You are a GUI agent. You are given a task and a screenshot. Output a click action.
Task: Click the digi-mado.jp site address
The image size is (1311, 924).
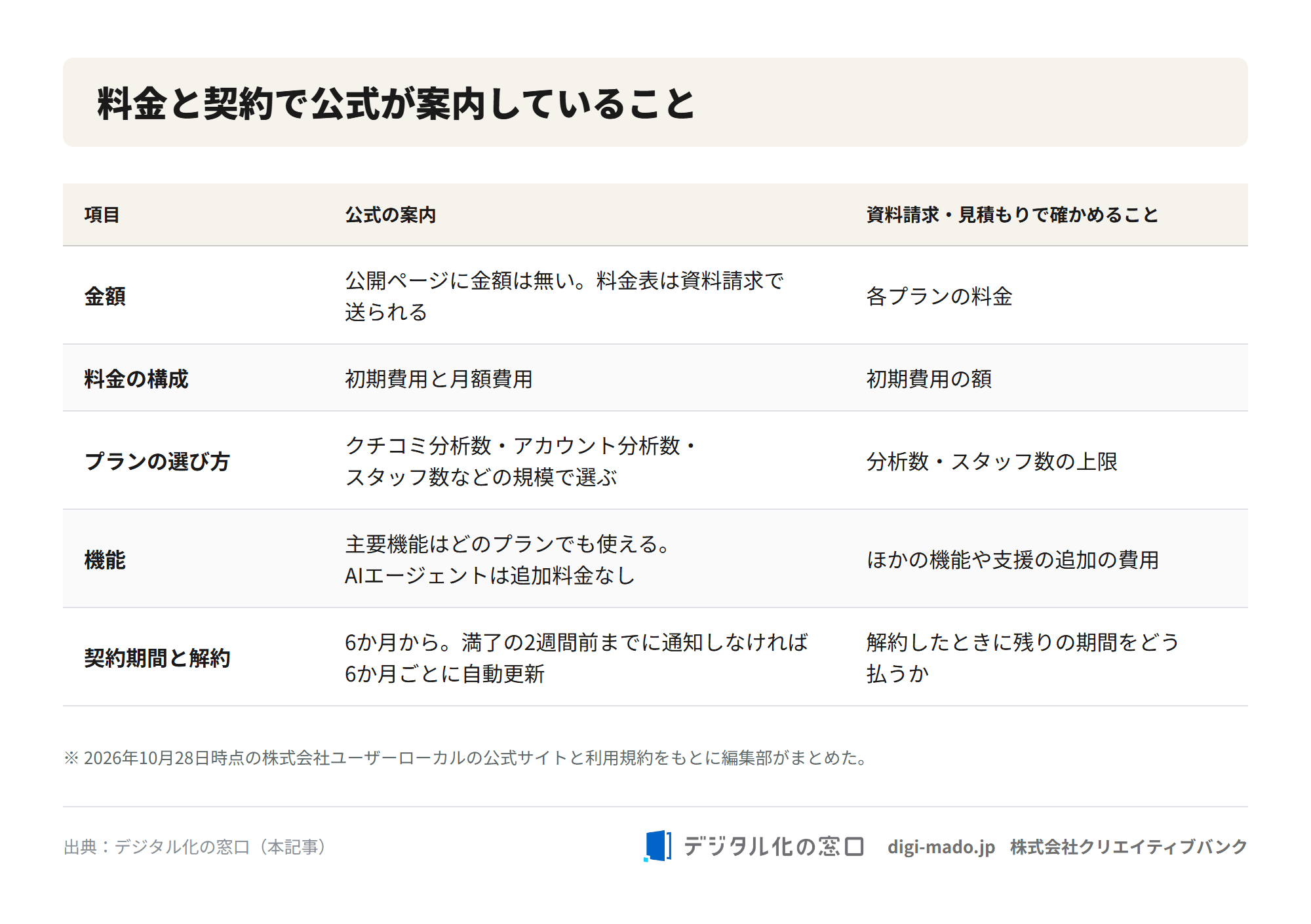(941, 847)
